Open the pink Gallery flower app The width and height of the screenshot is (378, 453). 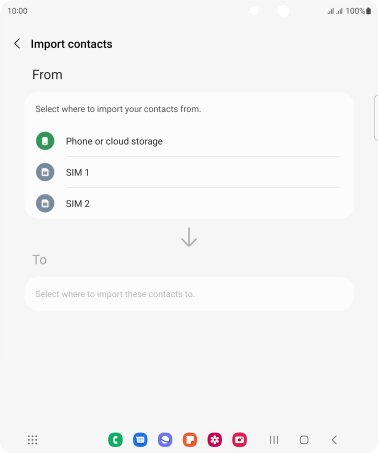pos(215,440)
